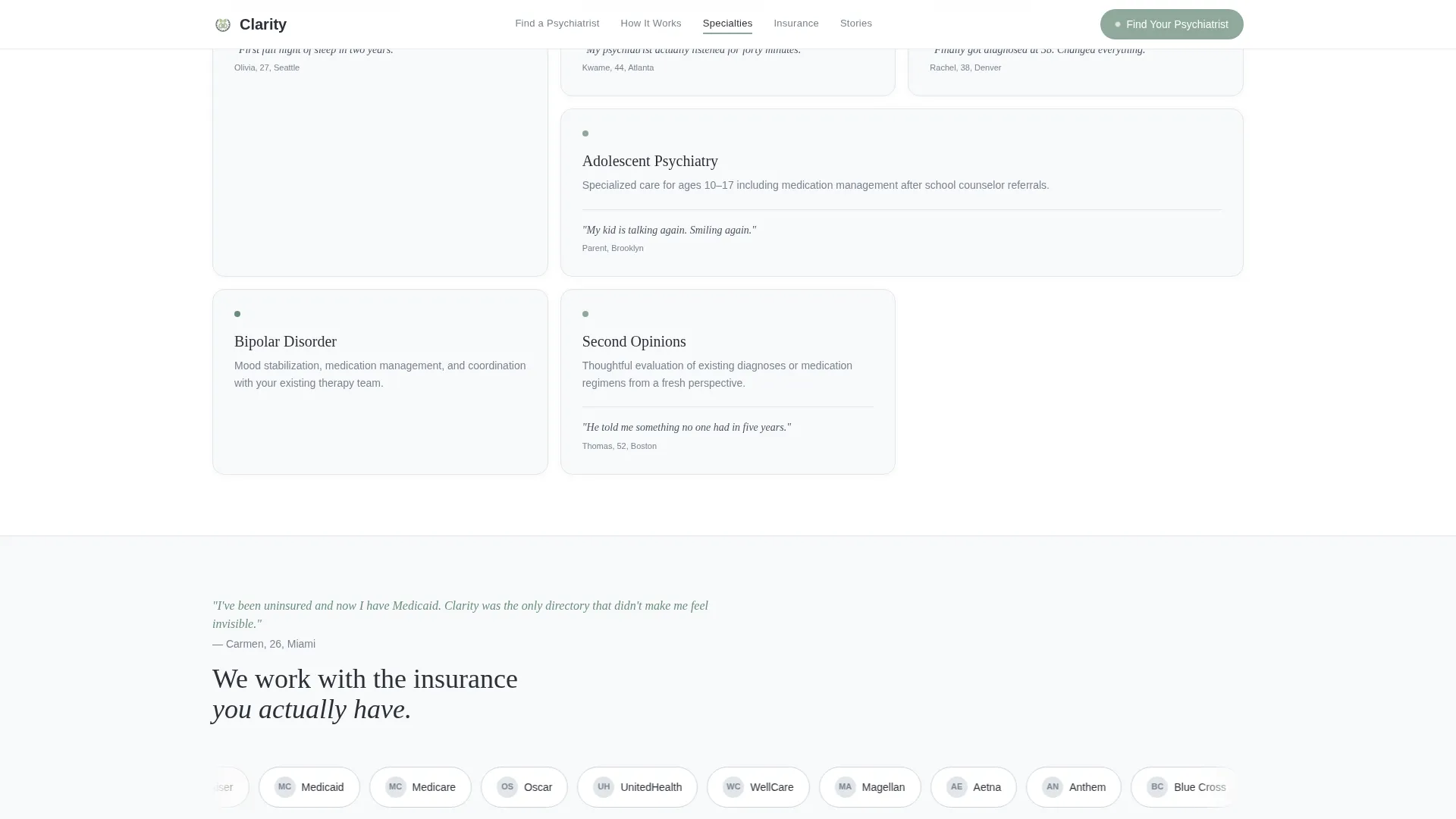Click the attribution "Thomas, 52, Boston"
This screenshot has width=1456, height=819.
tap(620, 446)
